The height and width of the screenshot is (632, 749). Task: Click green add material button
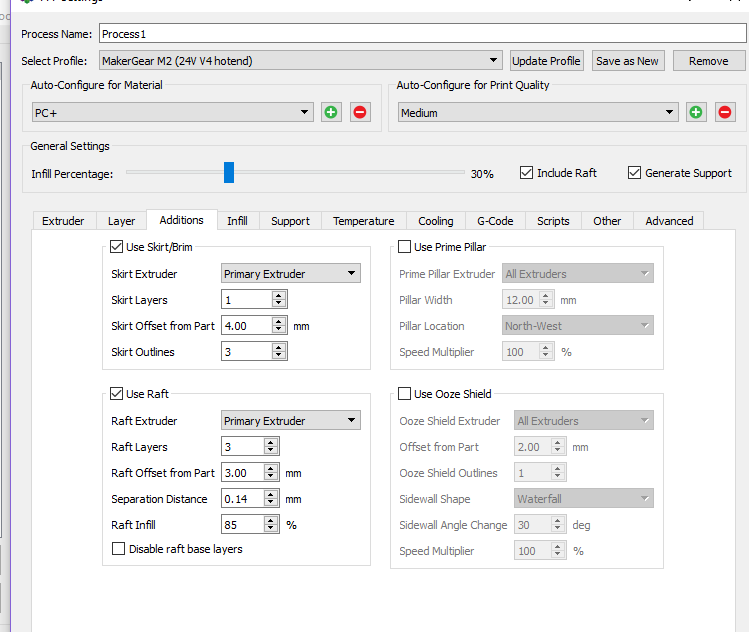(x=331, y=113)
